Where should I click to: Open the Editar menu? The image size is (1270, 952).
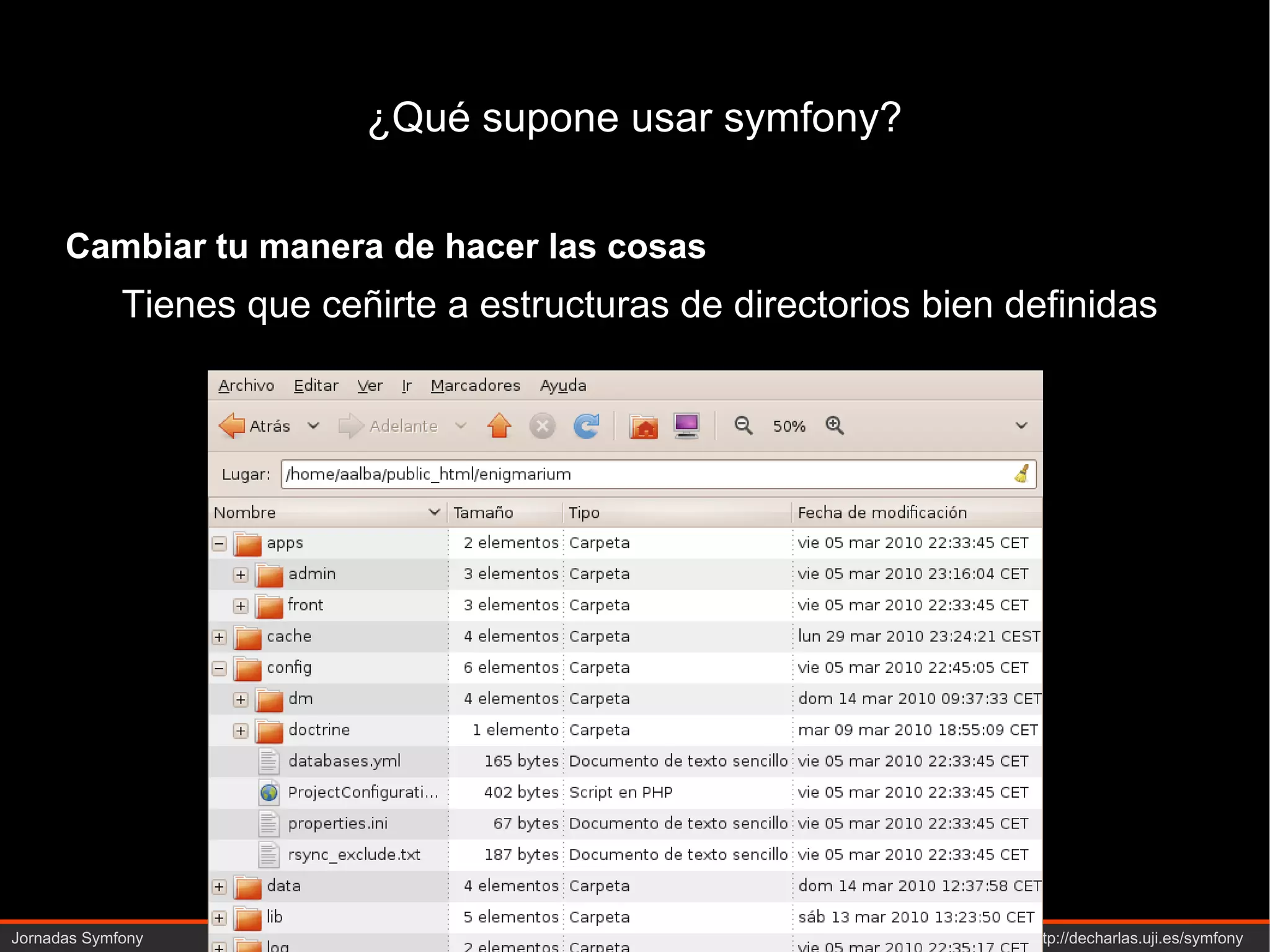click(316, 386)
